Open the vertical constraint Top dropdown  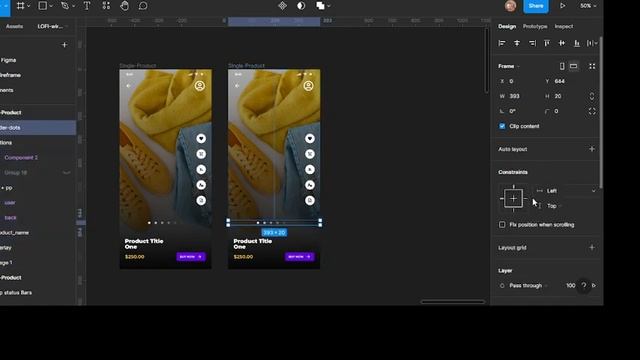(549, 206)
